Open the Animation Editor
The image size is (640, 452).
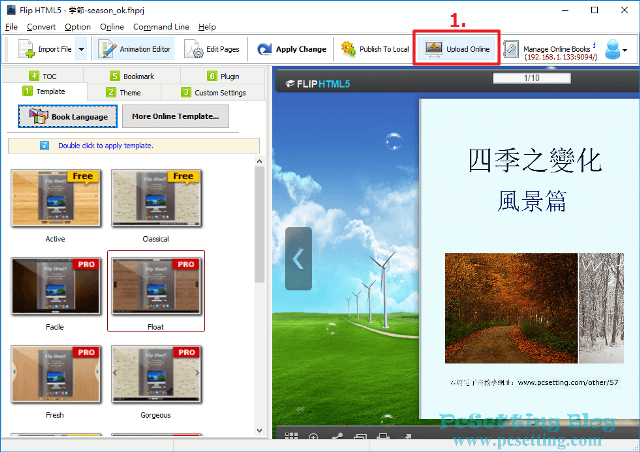point(136,49)
